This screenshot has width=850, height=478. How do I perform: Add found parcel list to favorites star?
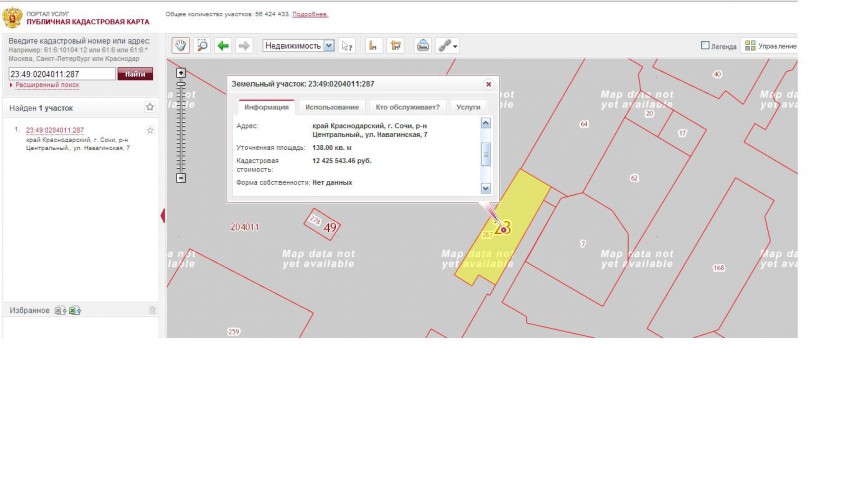tap(150, 107)
